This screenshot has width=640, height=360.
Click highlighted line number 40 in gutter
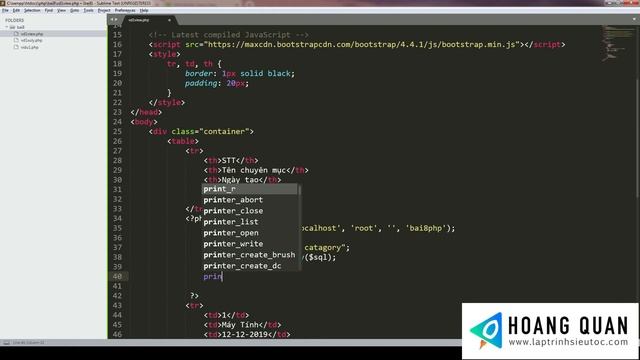click(x=117, y=276)
